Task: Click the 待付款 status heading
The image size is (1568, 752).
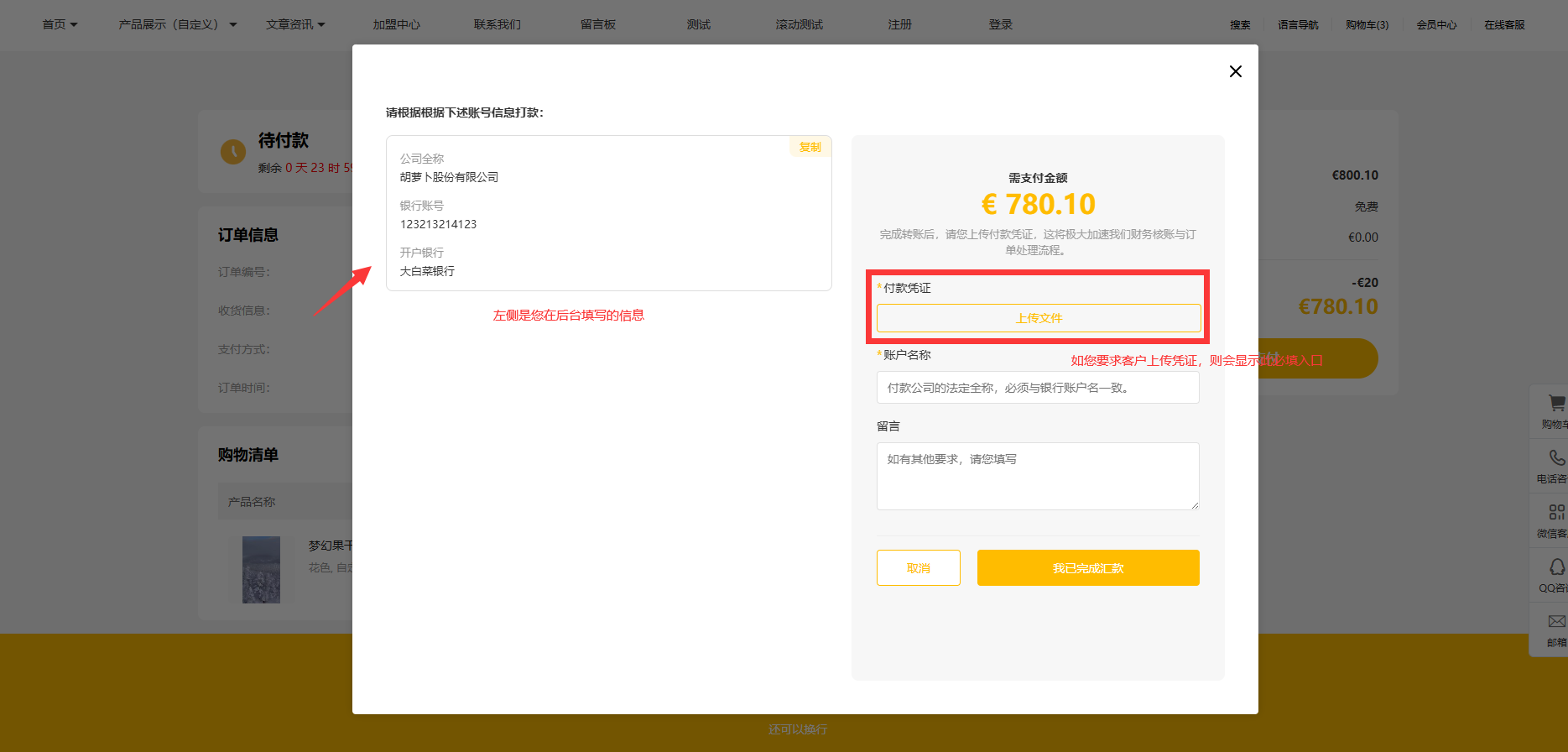Action: [284, 140]
